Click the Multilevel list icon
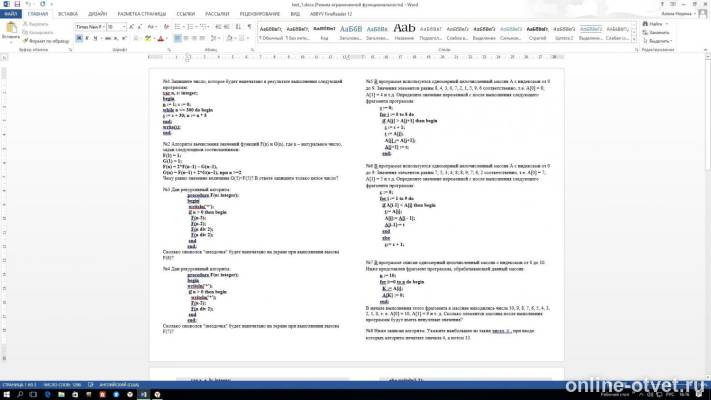 203,27
